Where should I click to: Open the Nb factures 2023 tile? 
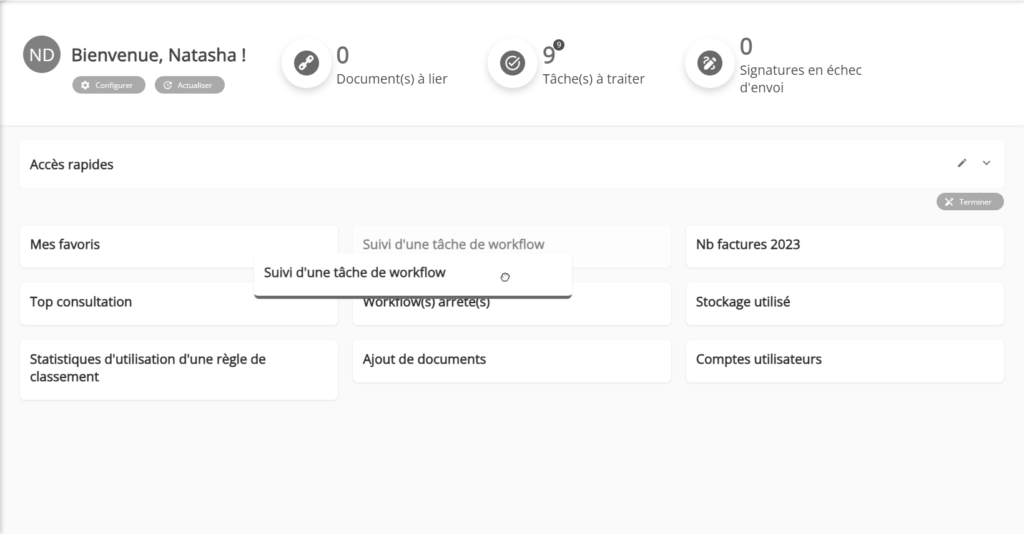[x=844, y=247]
